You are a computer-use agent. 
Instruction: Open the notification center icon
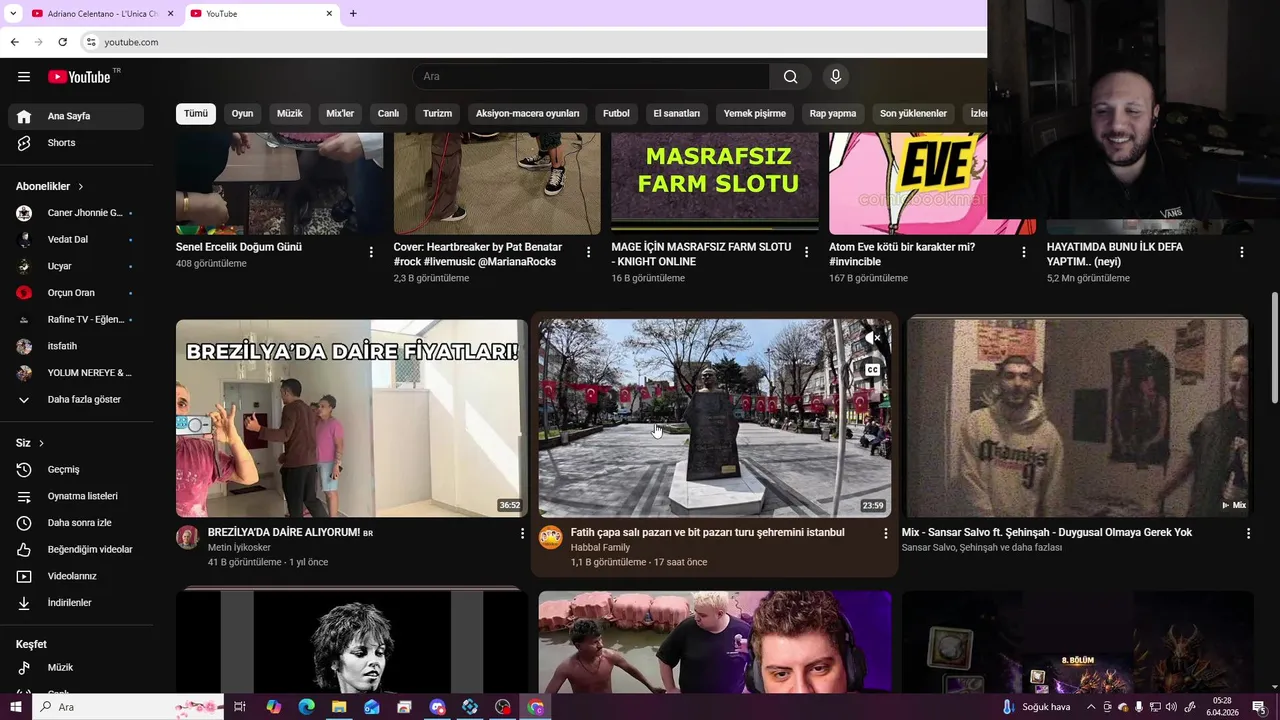pyautogui.click(x=1258, y=707)
